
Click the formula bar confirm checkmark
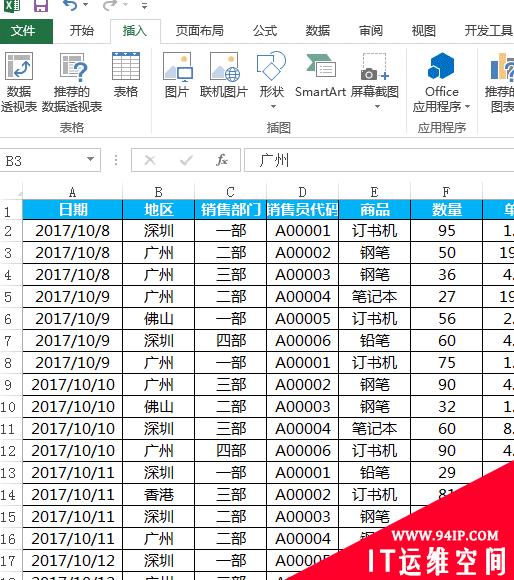tap(186, 160)
